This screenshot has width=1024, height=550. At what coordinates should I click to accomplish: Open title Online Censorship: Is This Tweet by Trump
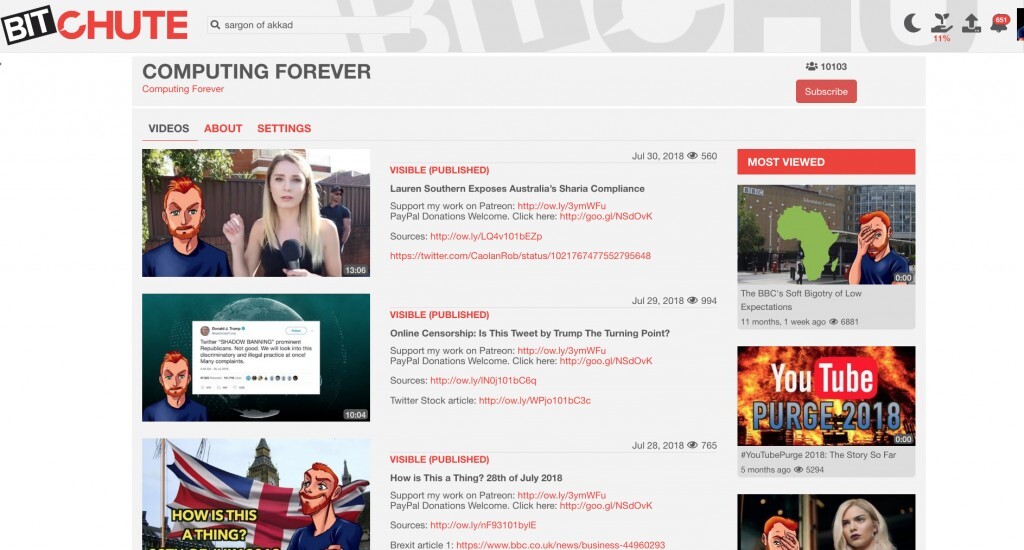coord(530,333)
